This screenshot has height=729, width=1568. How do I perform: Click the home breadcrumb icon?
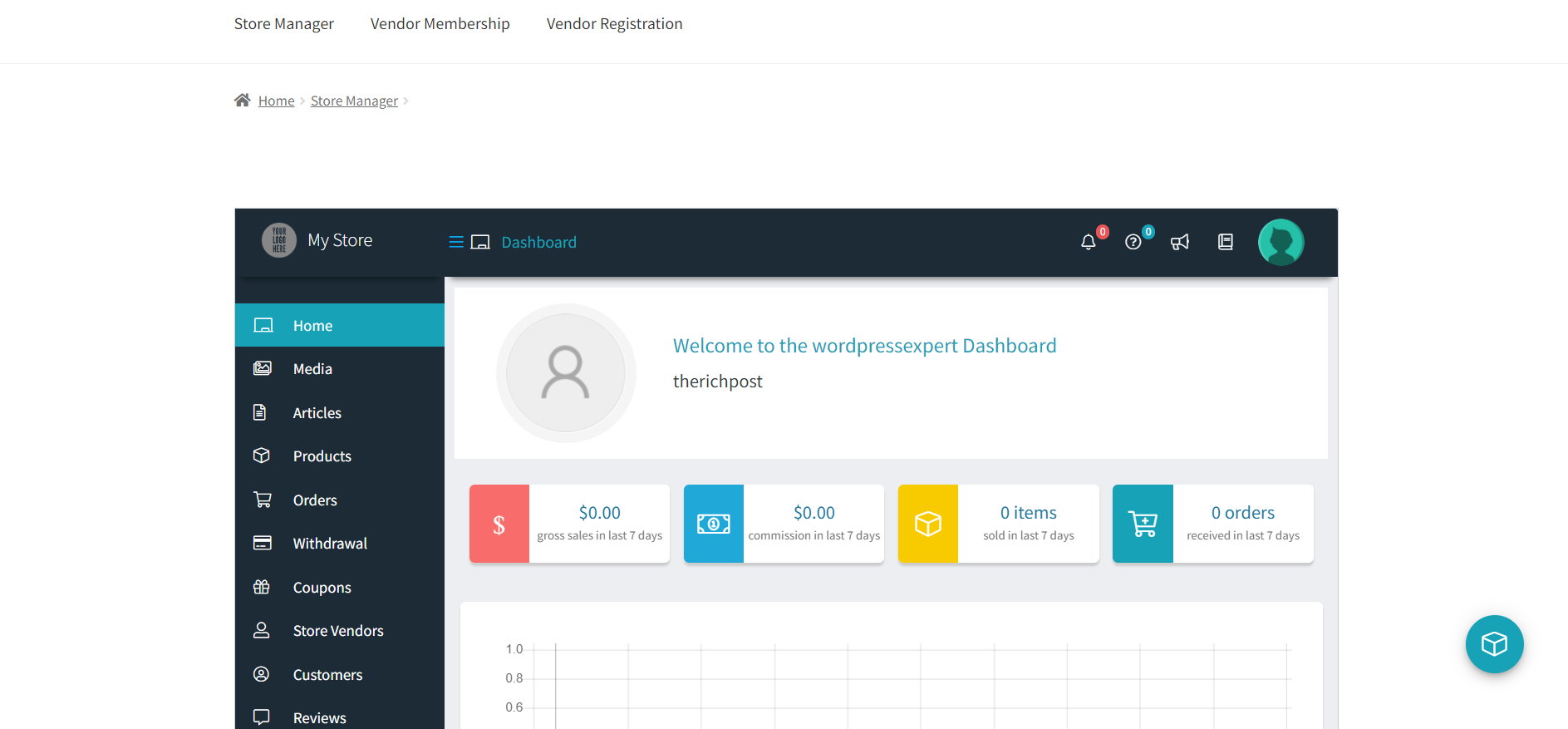(x=242, y=101)
